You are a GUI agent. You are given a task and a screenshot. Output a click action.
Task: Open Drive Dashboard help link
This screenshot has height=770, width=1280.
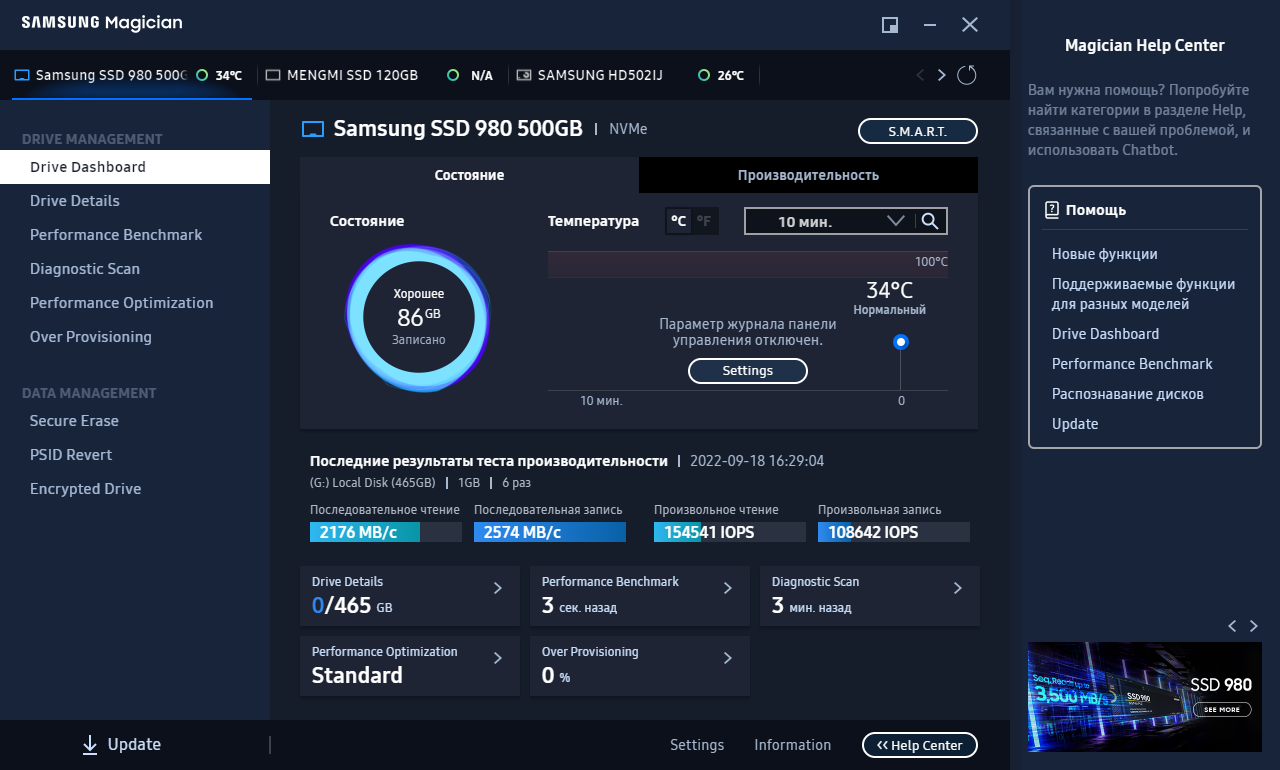tap(1106, 334)
